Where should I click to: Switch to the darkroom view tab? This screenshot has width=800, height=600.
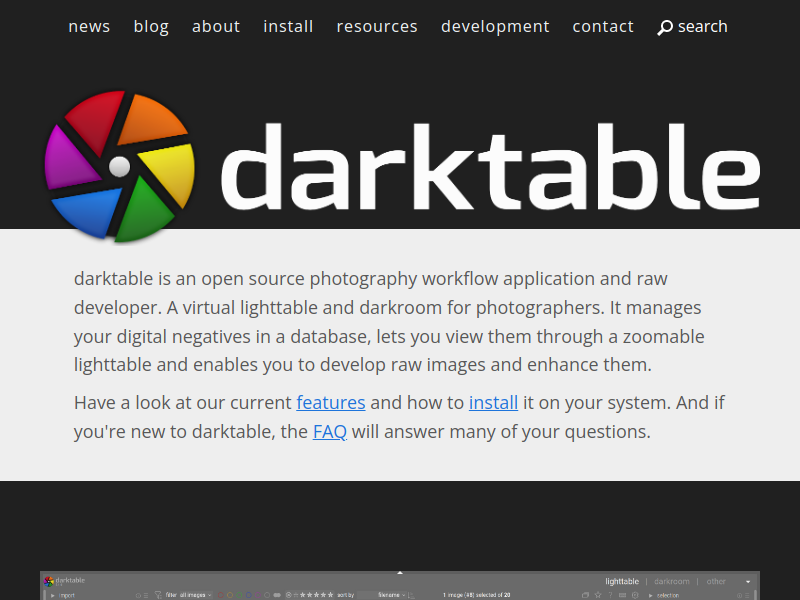pos(672,581)
